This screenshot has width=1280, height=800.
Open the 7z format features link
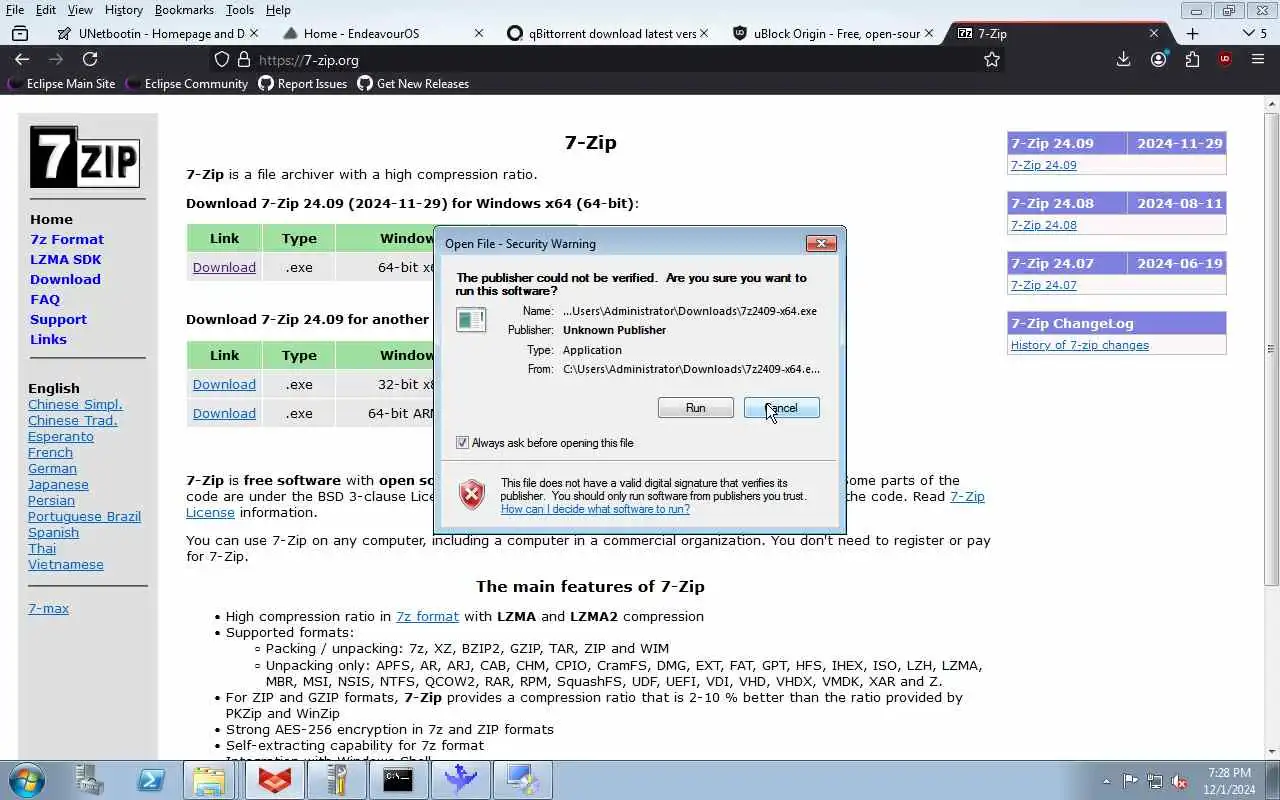tap(427, 616)
